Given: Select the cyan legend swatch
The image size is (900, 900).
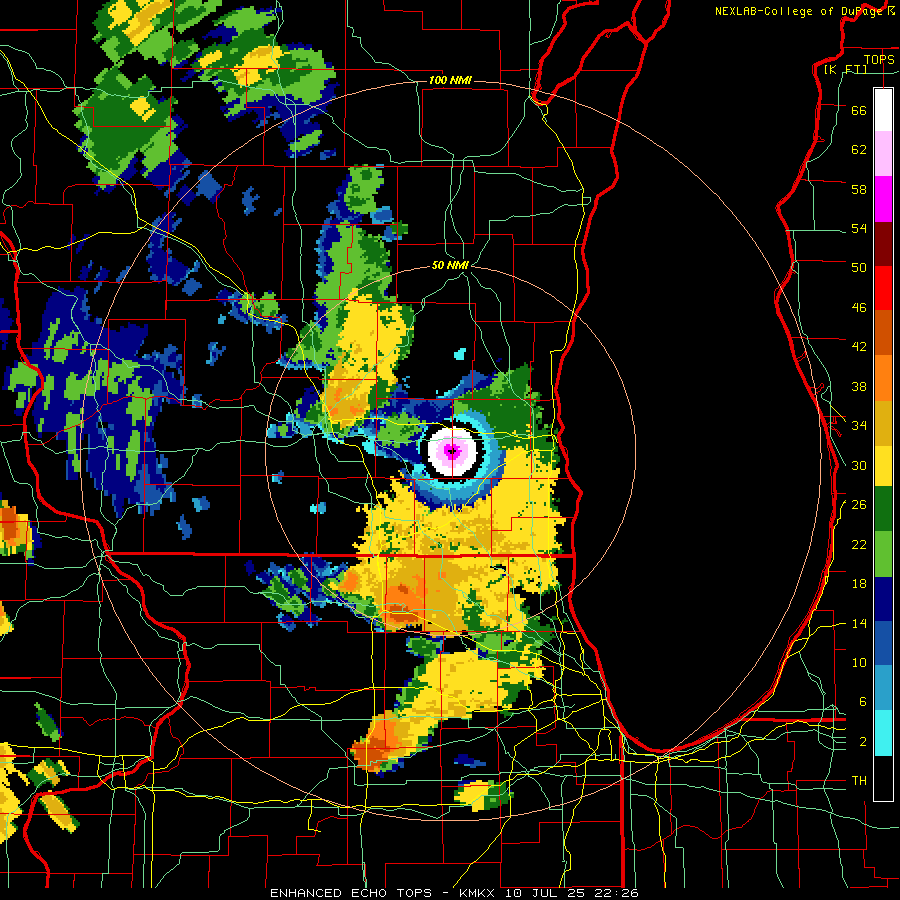Looking at the screenshot, I should (x=883, y=733).
